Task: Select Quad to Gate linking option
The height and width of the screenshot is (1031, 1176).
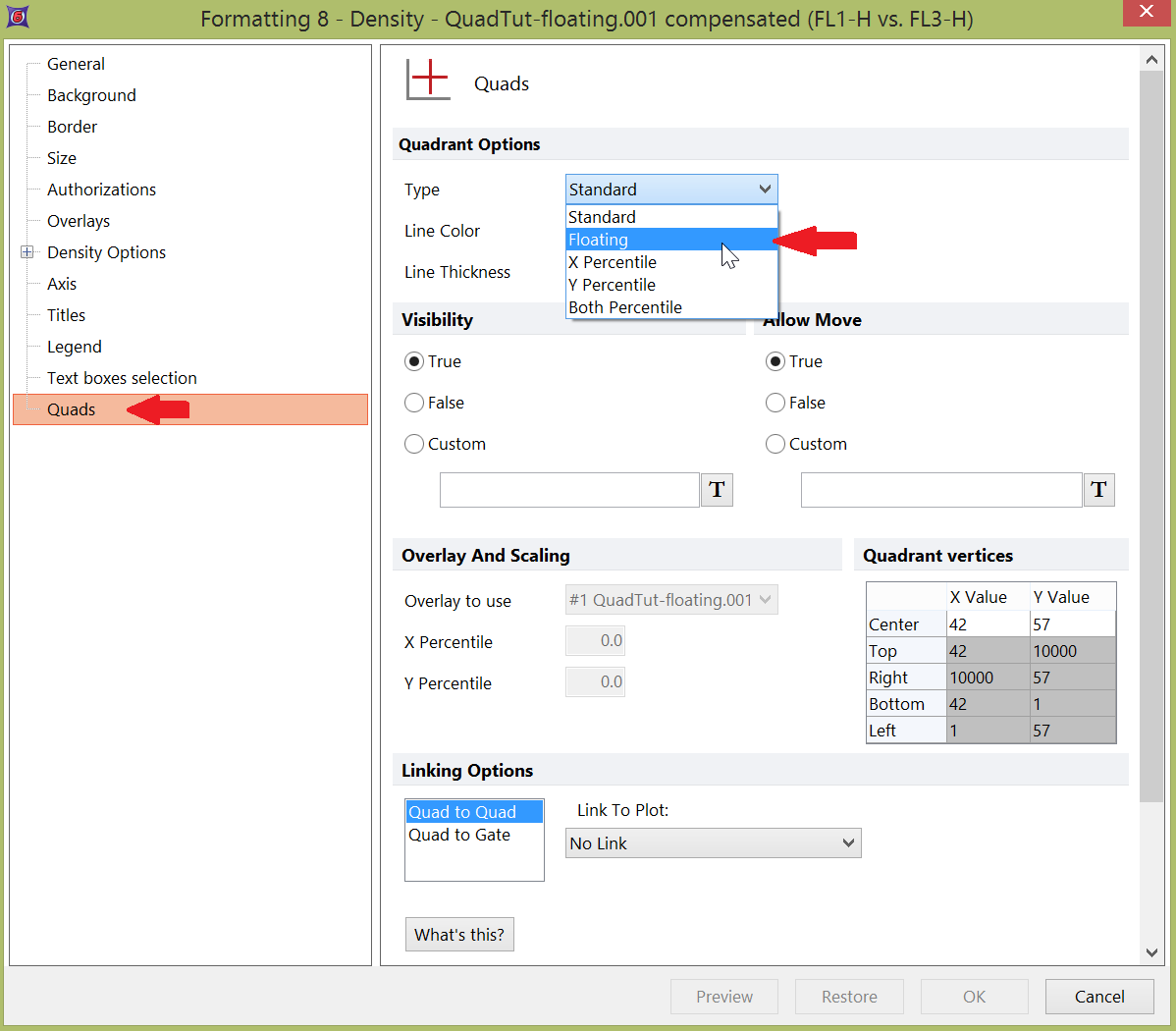Action: [459, 835]
